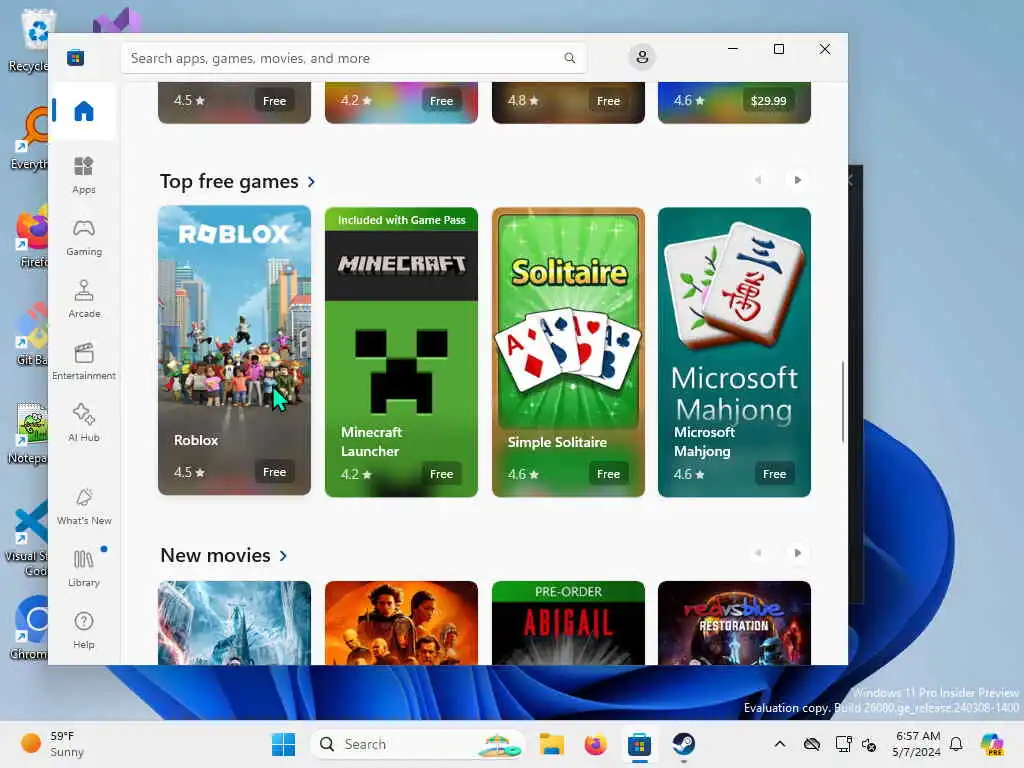Open the Library section

click(84, 568)
